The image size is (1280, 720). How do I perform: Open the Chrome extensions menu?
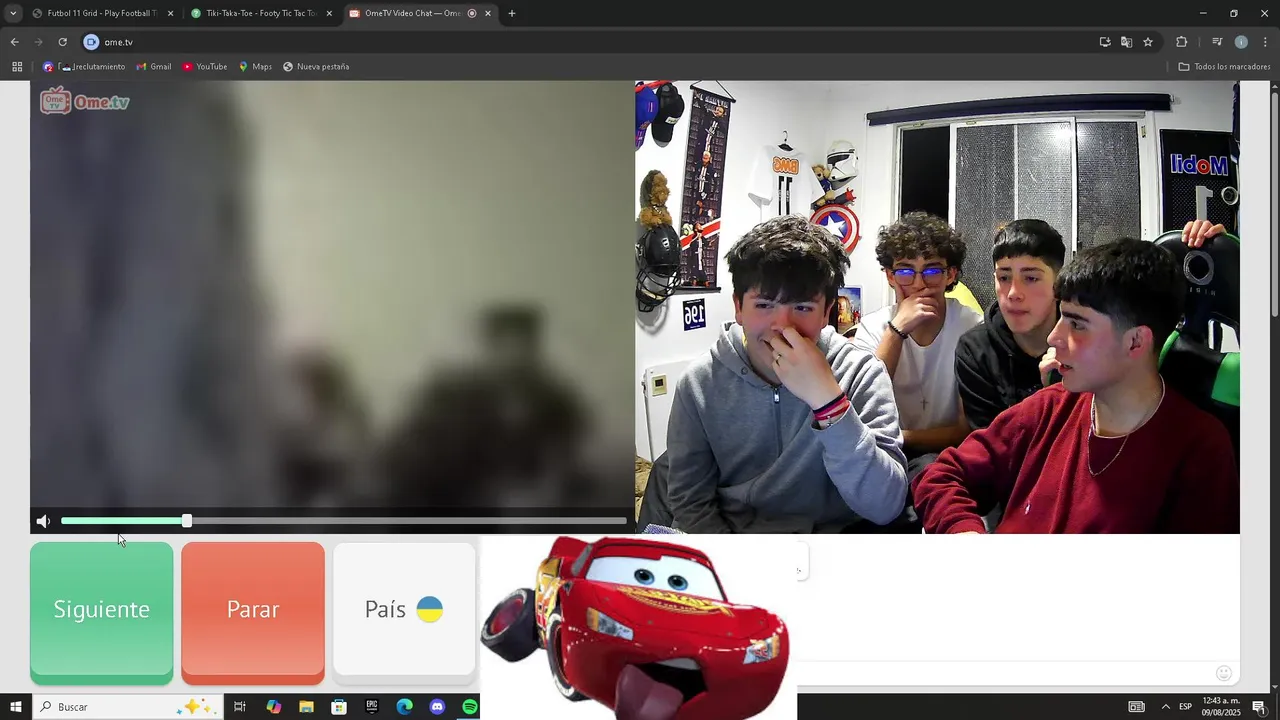[1181, 42]
